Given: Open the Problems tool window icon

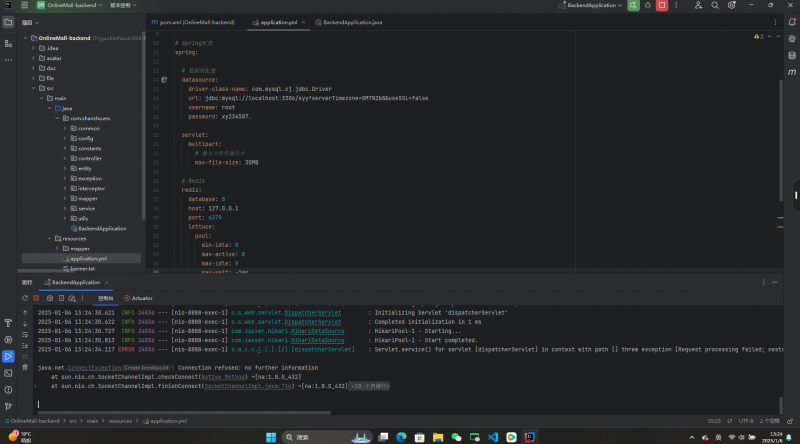Looking at the screenshot, I should pyautogui.click(x=8, y=390).
